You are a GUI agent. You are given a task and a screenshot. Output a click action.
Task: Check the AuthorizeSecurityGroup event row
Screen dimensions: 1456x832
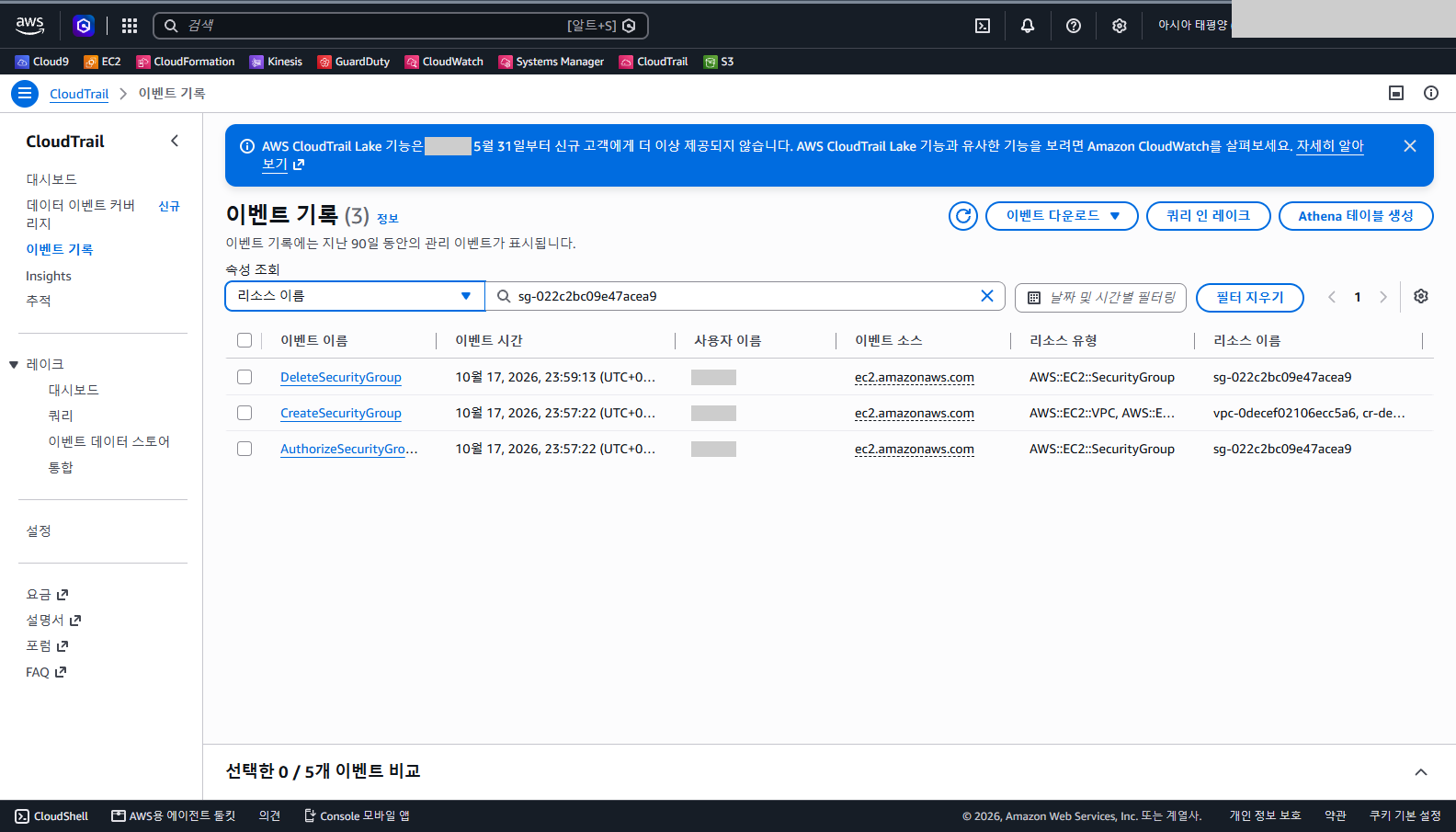245,449
